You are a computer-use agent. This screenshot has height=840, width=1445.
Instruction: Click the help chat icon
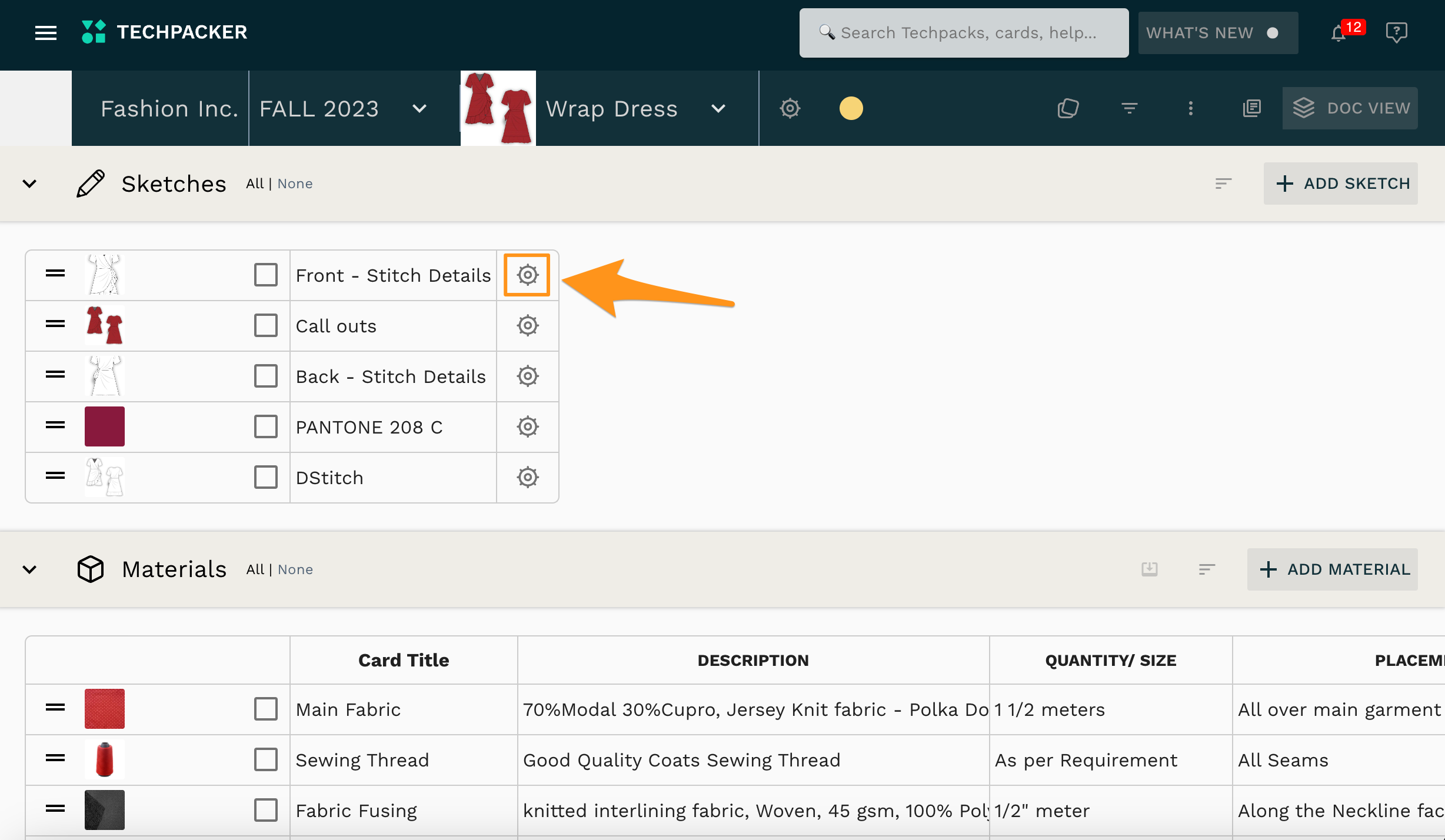1396,32
